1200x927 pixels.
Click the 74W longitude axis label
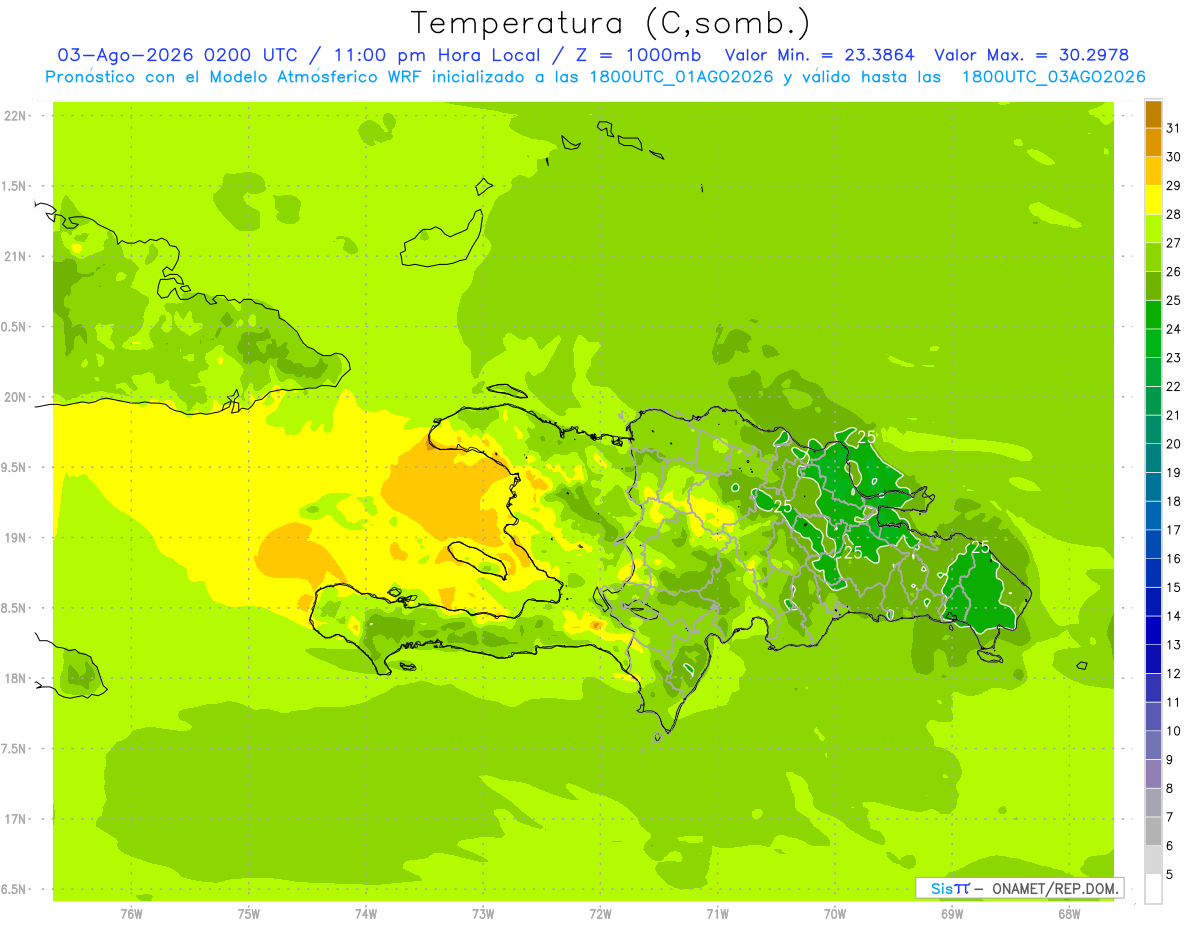366,913
